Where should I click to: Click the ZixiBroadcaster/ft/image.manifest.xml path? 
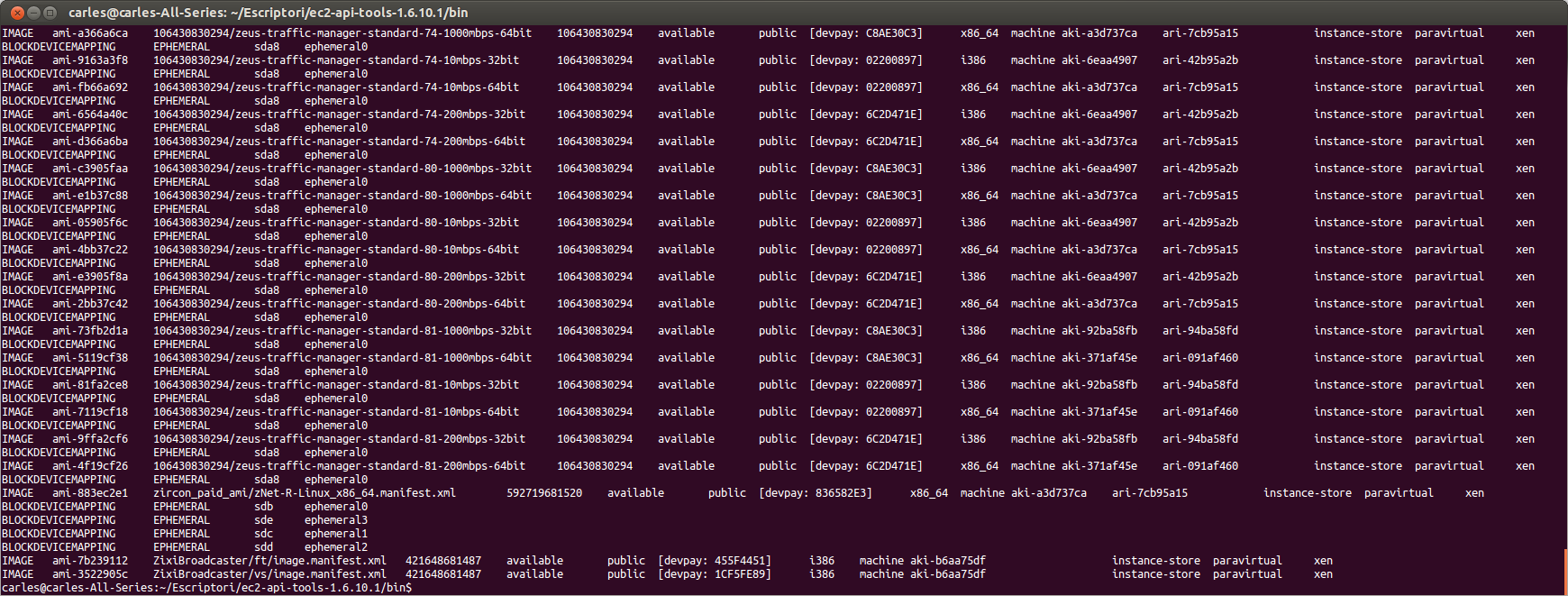pyautogui.click(x=269, y=561)
